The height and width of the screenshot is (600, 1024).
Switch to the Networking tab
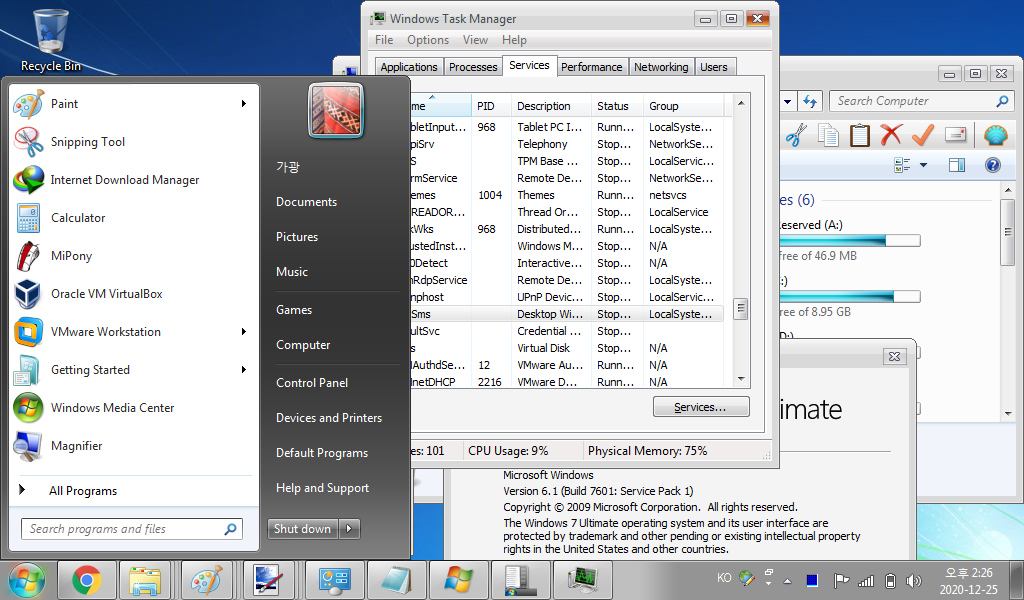[x=661, y=67]
